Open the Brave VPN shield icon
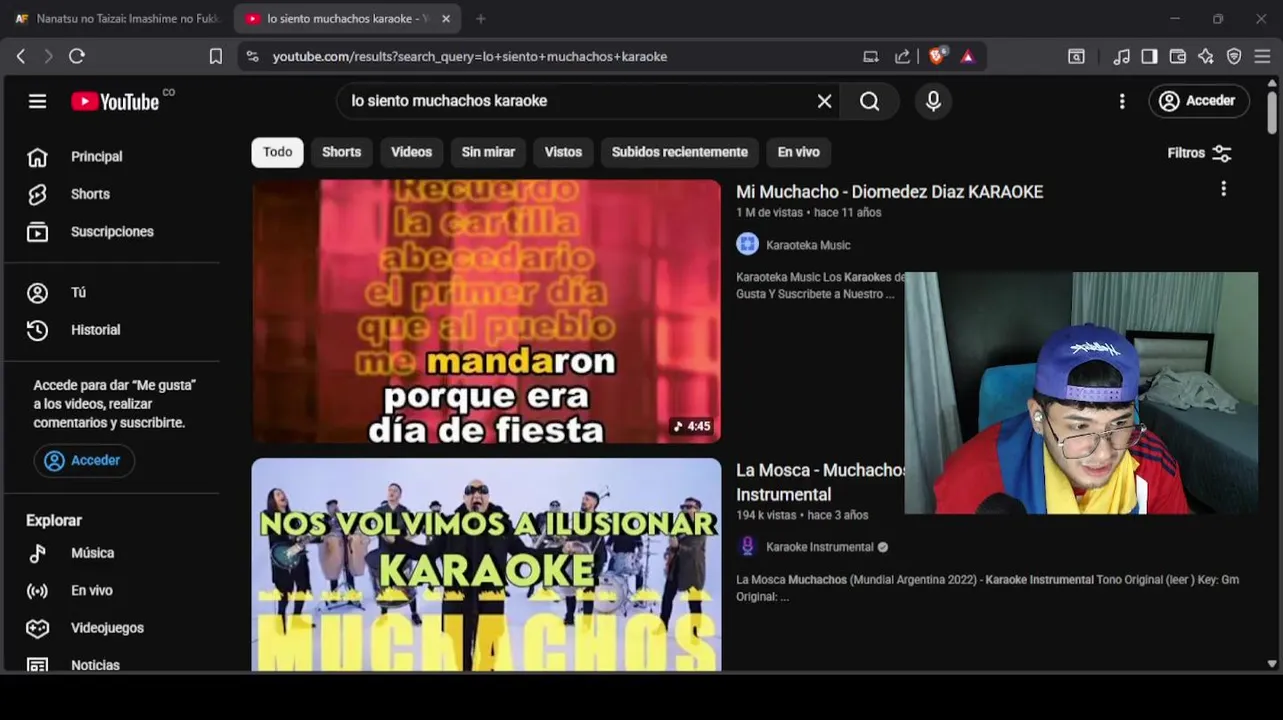Screen dimensions: 1283x720 click(x=1234, y=57)
